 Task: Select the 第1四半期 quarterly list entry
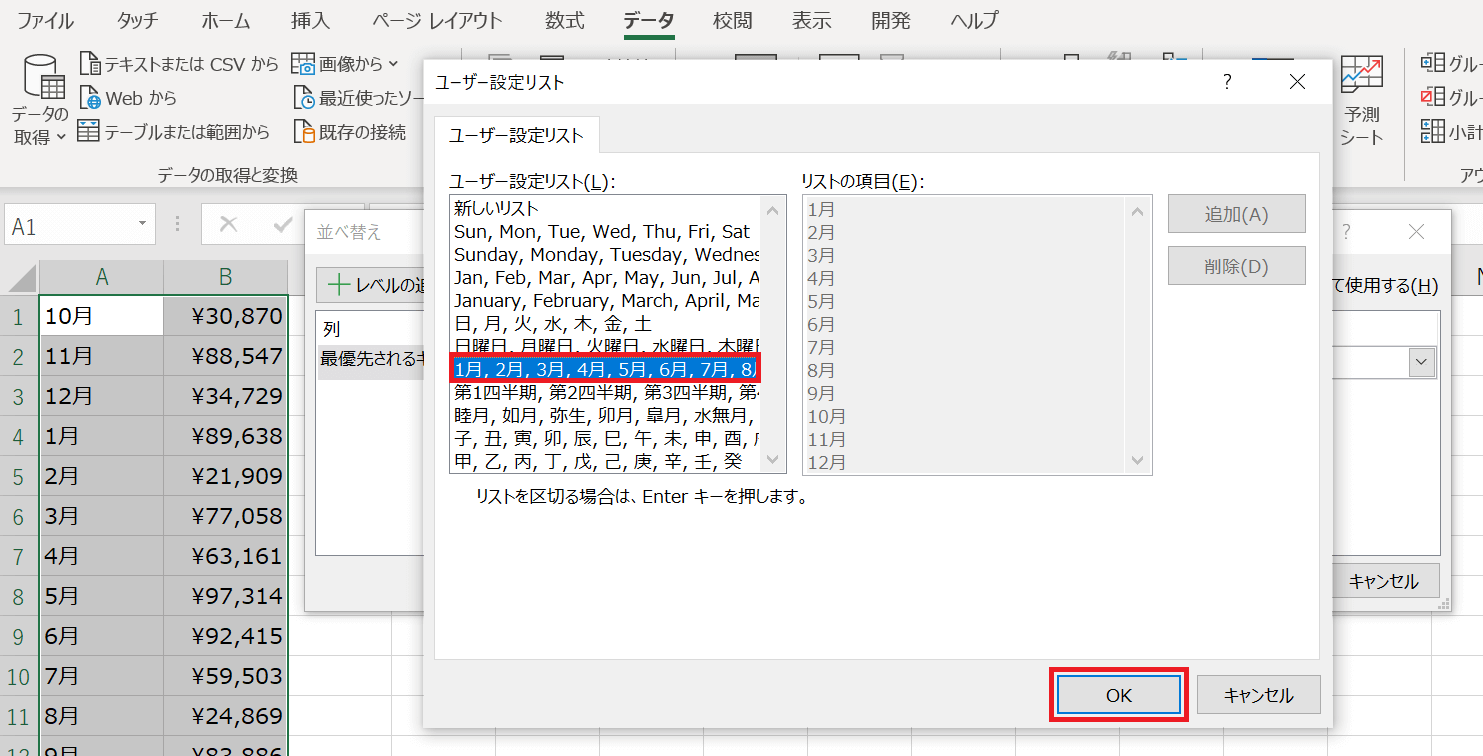(x=602, y=392)
